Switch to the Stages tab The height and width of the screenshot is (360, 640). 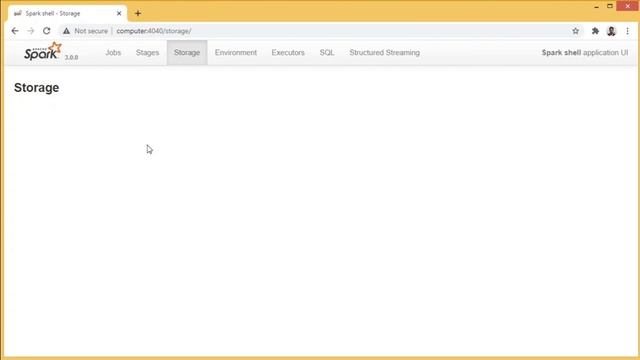147,53
